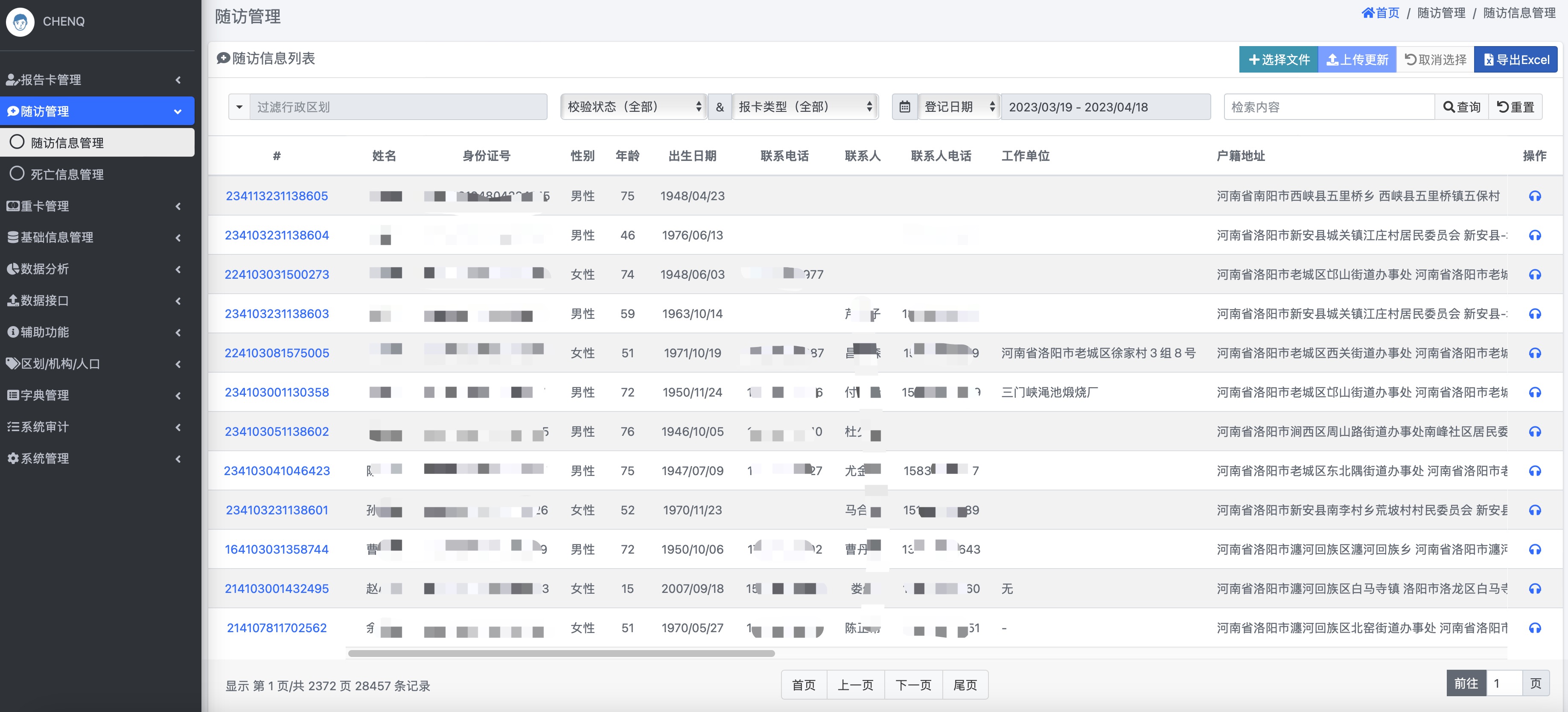This screenshot has height=712, width=1568.
Task: Click the calendar icon beside 登记日期
Action: coord(904,107)
